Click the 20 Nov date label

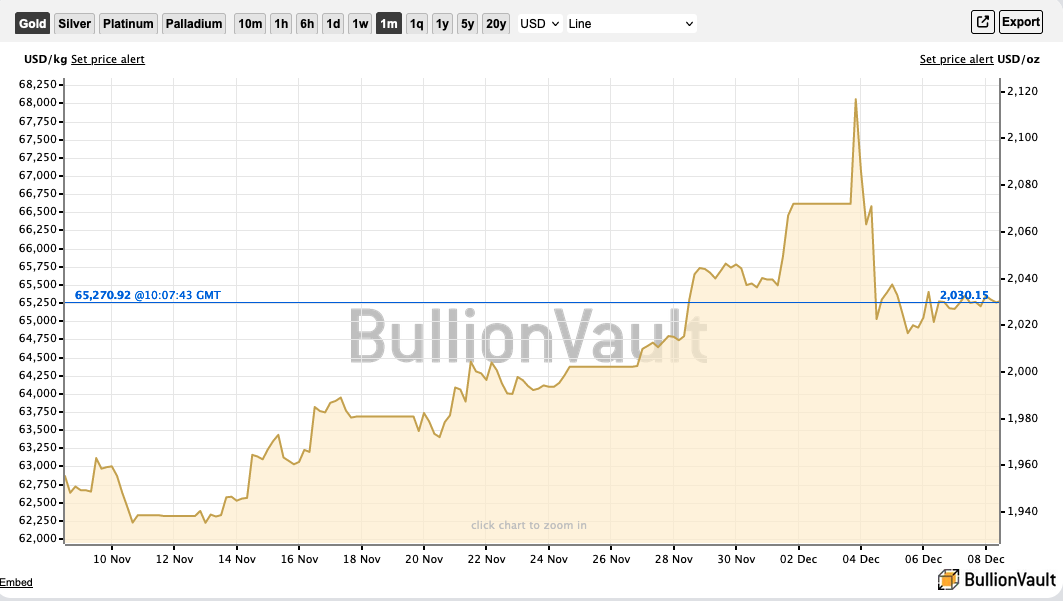(x=424, y=559)
